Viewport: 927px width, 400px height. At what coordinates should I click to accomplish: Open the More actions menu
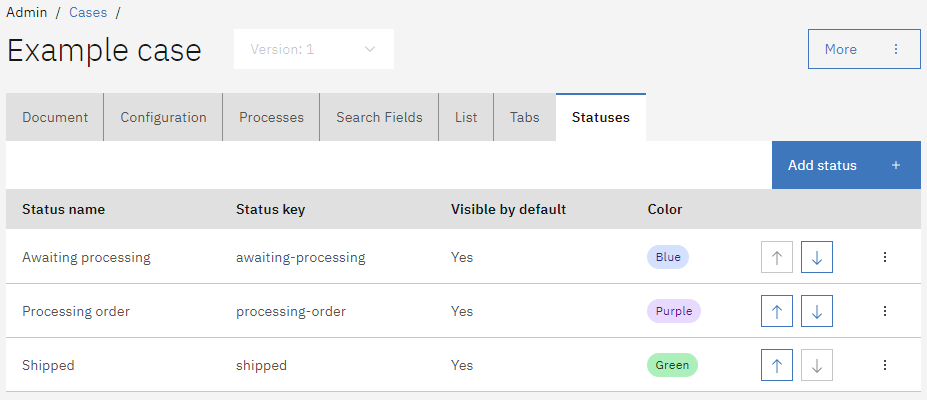coord(863,49)
